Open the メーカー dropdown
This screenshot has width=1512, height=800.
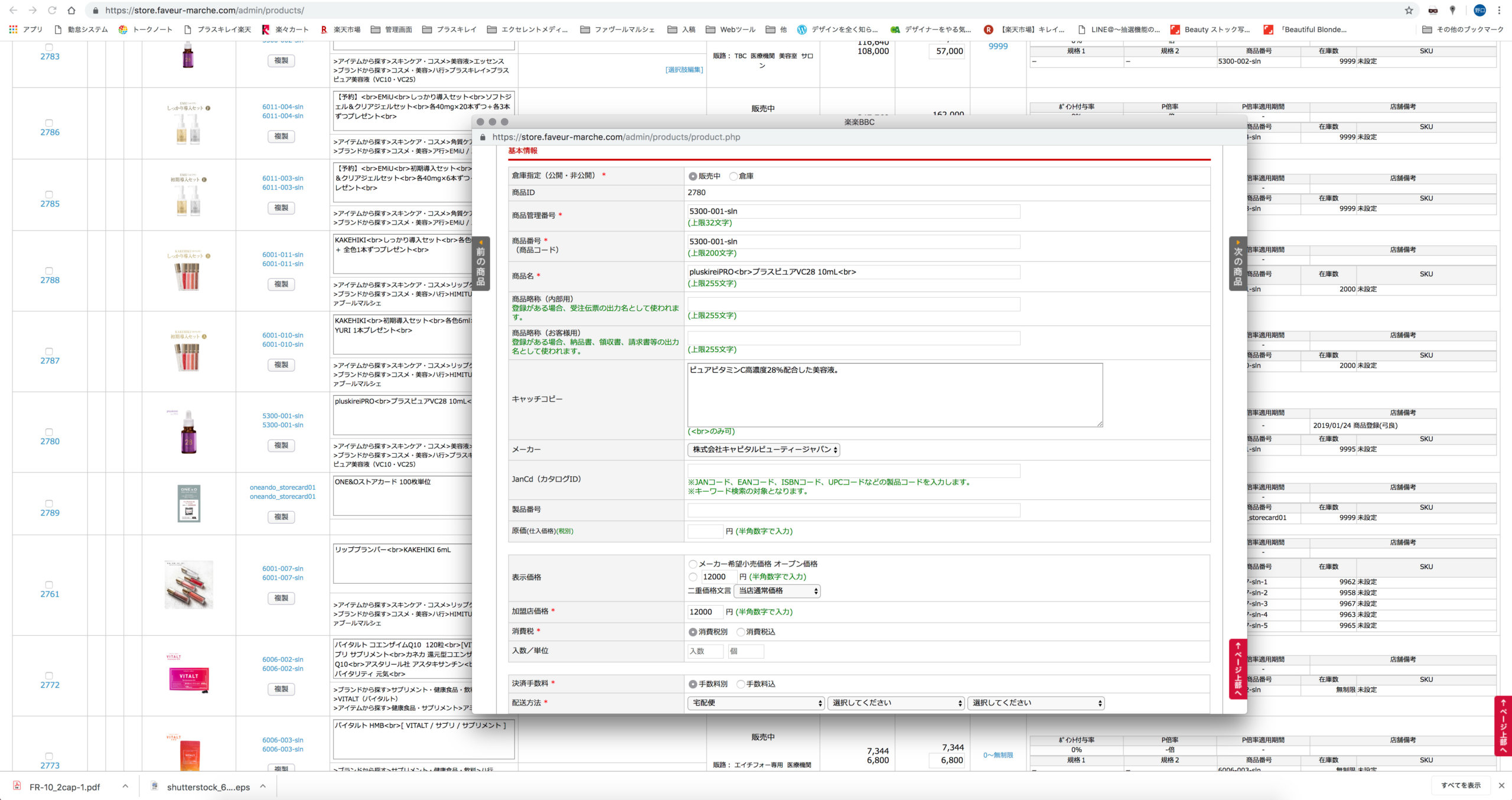point(763,450)
